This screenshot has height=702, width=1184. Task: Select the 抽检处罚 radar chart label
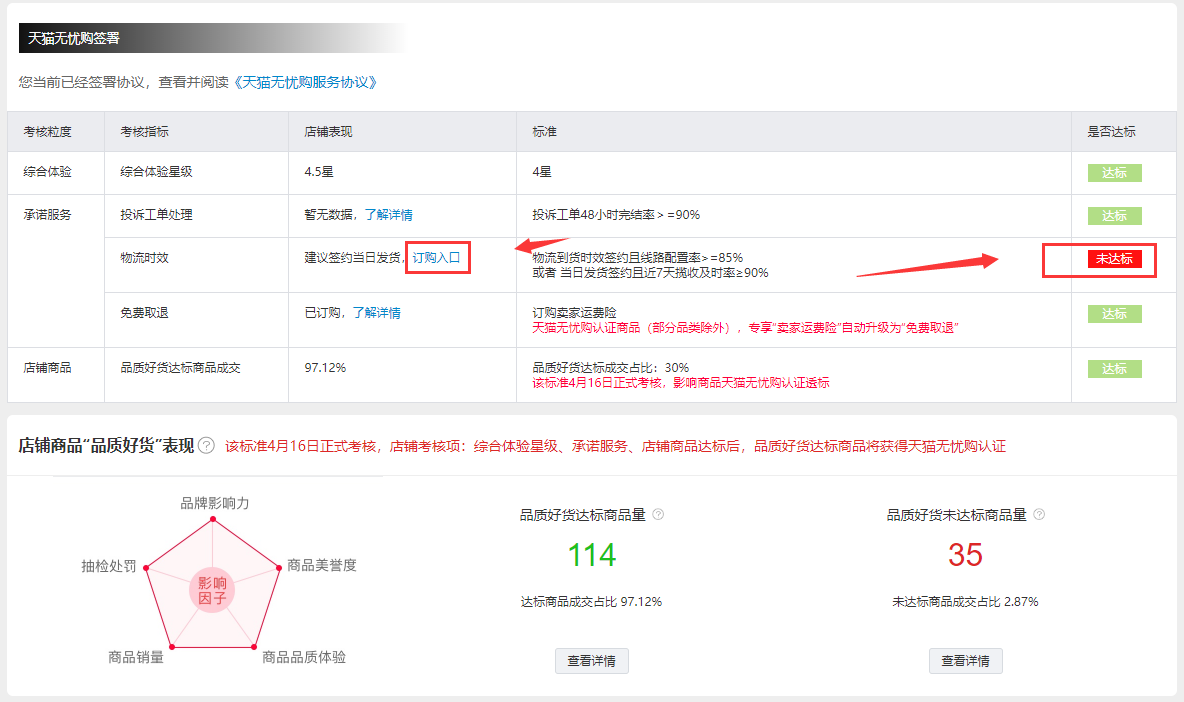pos(109,566)
